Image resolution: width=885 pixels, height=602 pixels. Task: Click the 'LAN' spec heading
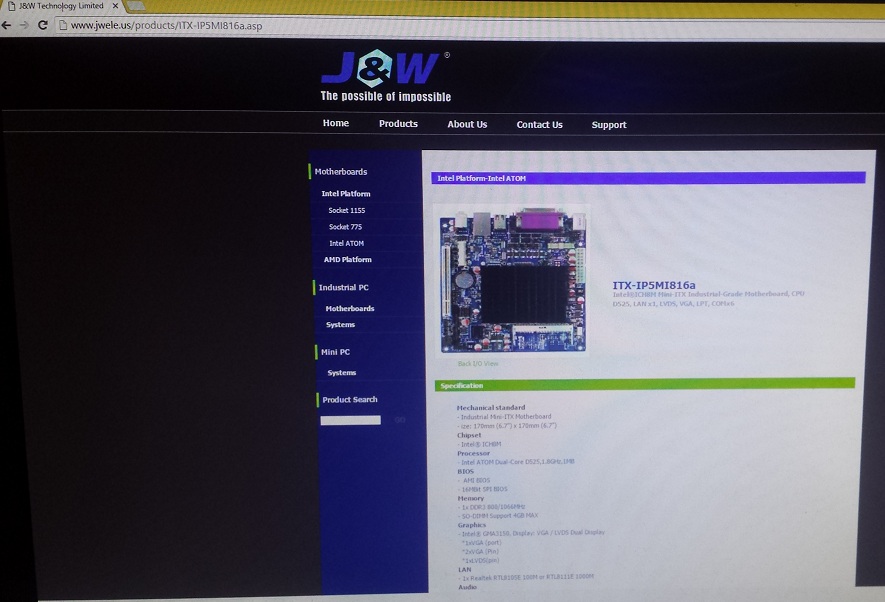[x=465, y=569]
